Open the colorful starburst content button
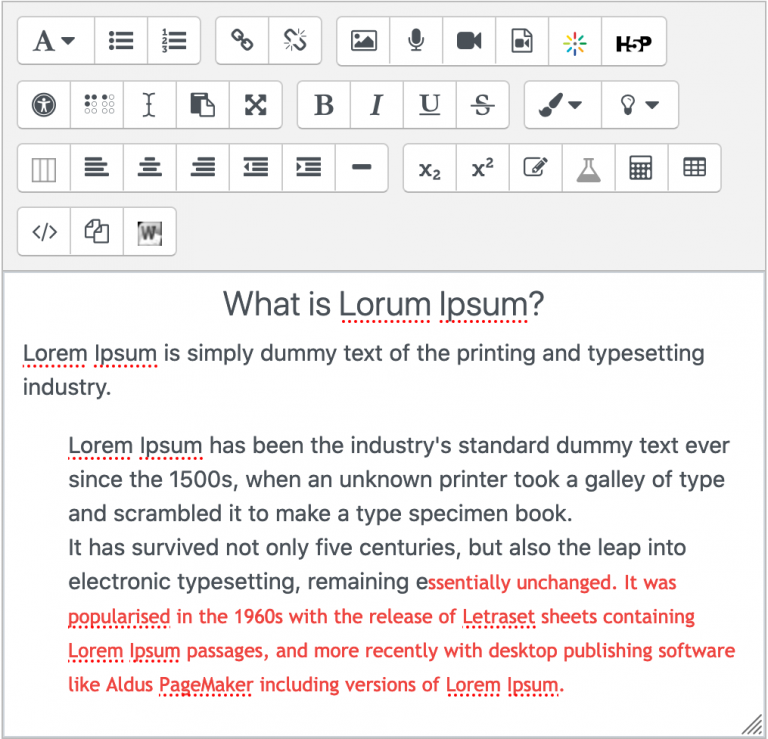Viewport: 768px width, 739px height. 575,41
